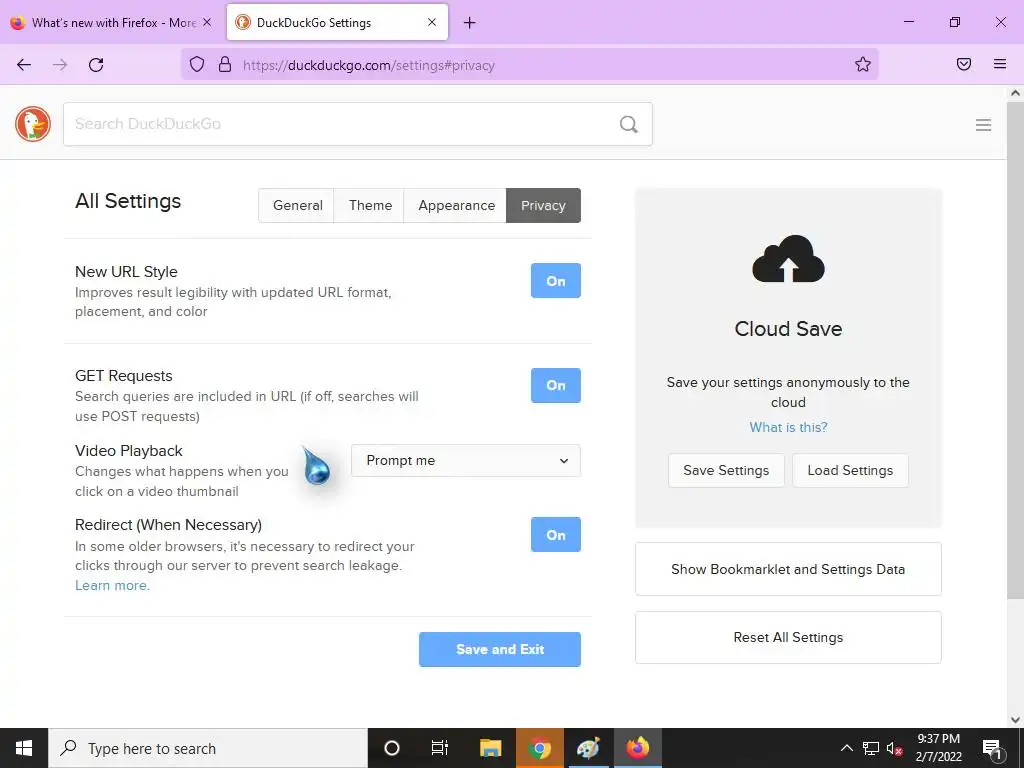Show hidden system tray icons
The width and height of the screenshot is (1024, 768).
click(x=846, y=748)
